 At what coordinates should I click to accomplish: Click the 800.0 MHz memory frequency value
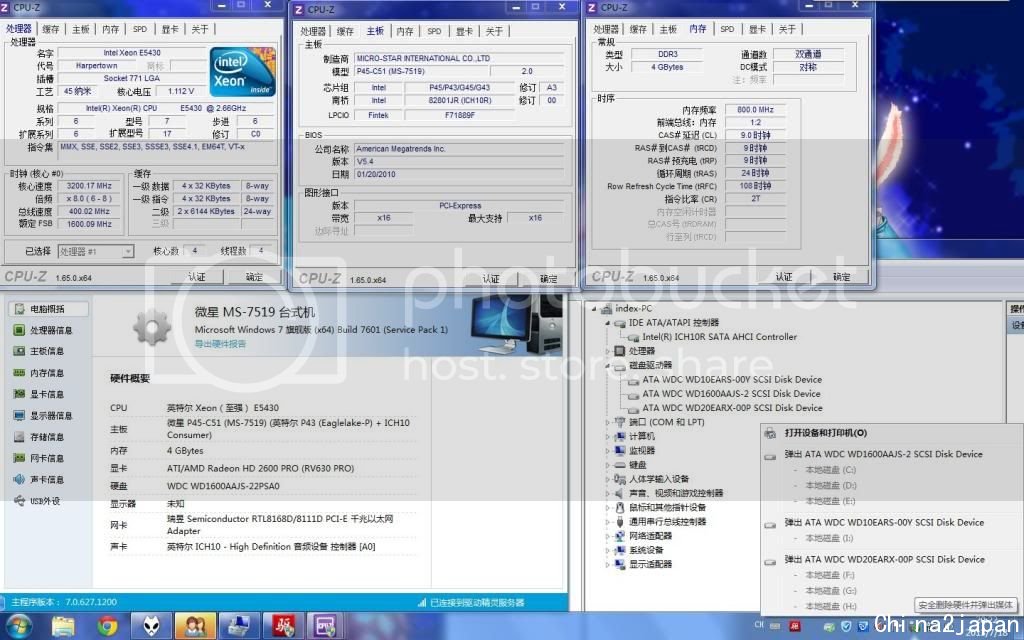[x=755, y=110]
